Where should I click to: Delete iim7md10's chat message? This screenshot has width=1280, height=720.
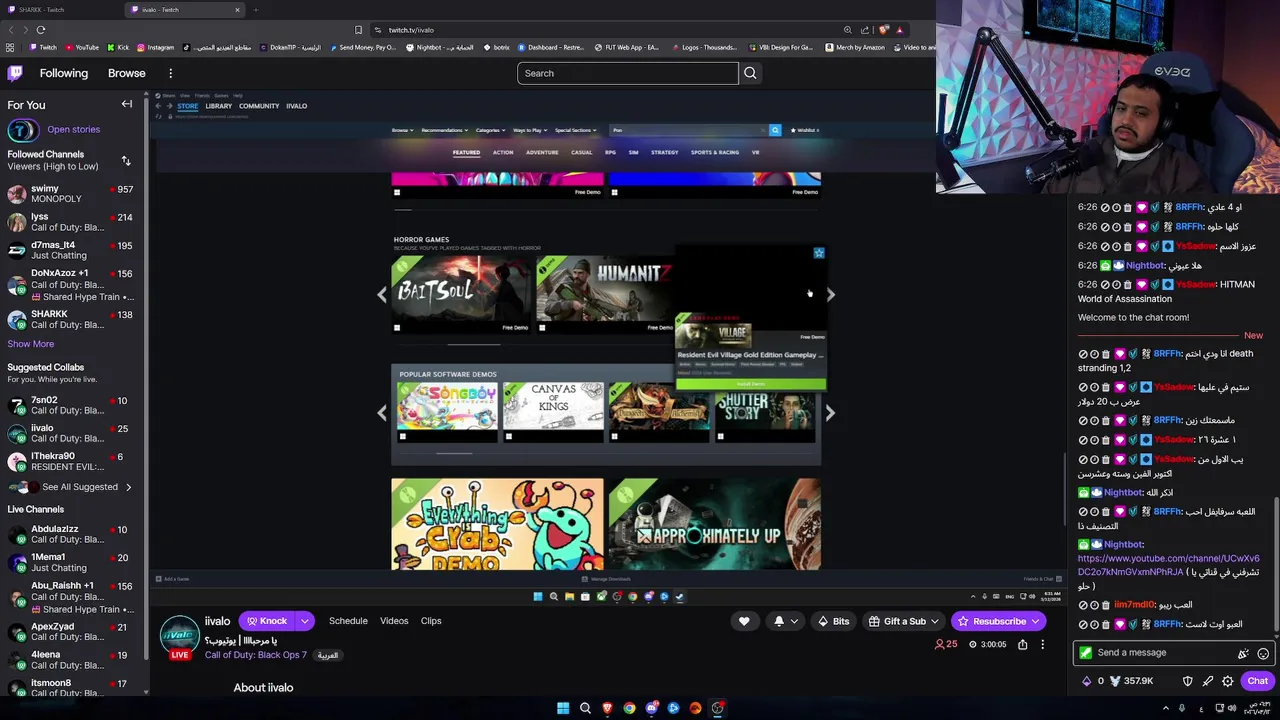pos(1105,605)
